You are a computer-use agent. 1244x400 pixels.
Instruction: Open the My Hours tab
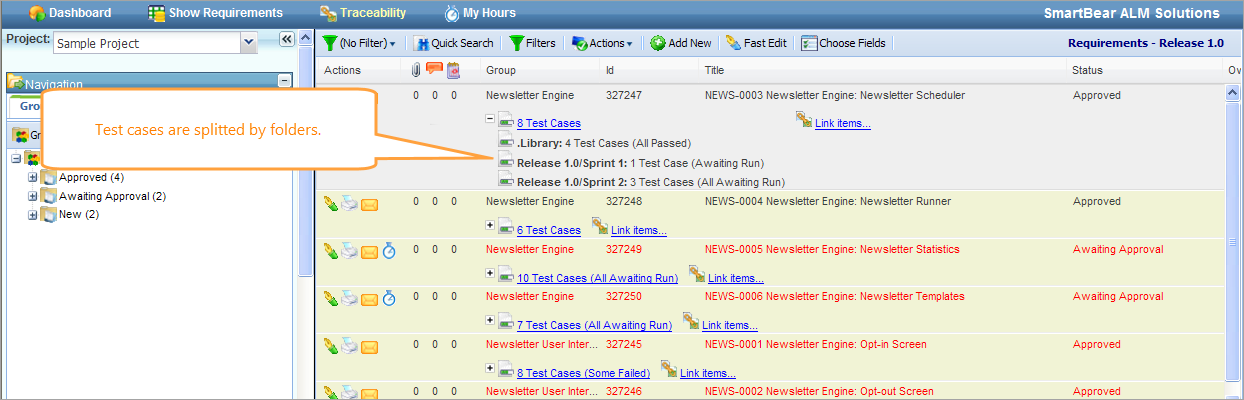click(x=481, y=13)
